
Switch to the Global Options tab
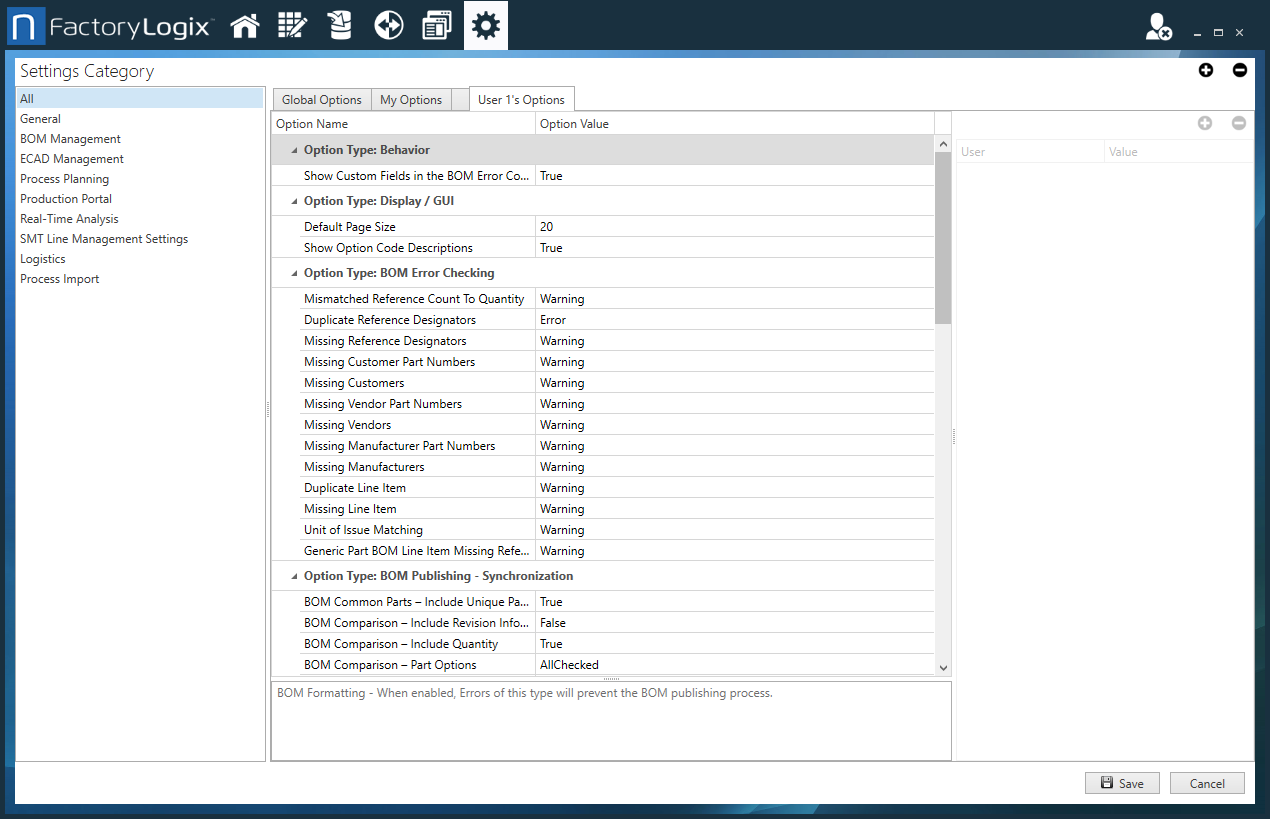coord(321,99)
